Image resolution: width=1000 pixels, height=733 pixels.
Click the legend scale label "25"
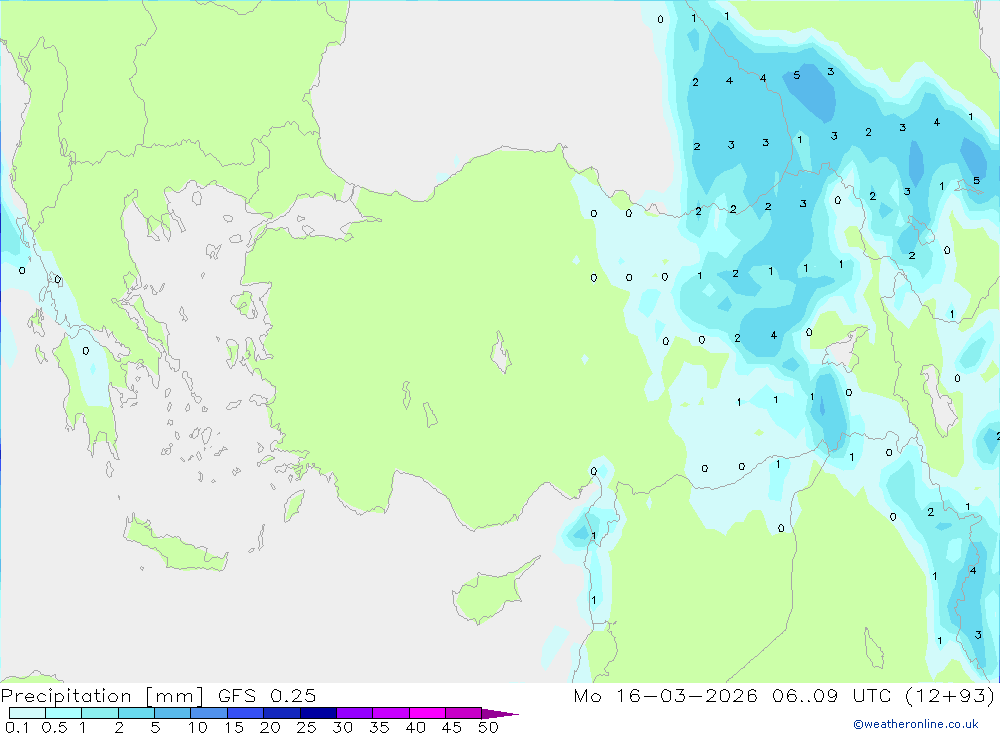coord(306,727)
